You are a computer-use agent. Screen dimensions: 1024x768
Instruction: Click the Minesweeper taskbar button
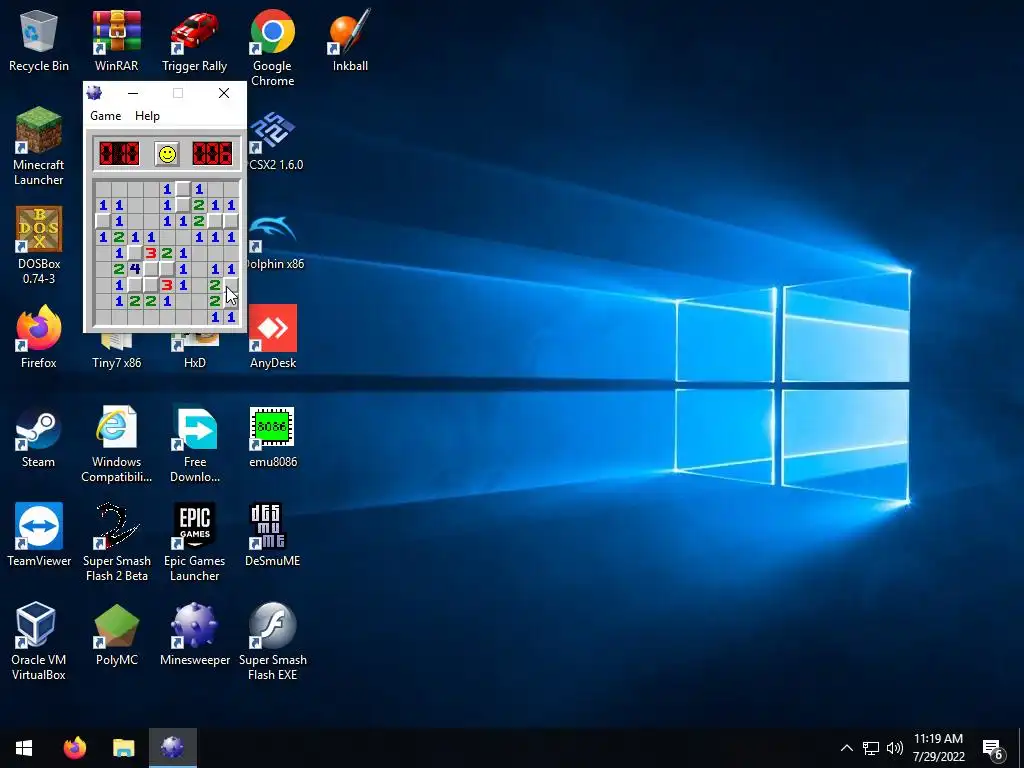(x=172, y=748)
